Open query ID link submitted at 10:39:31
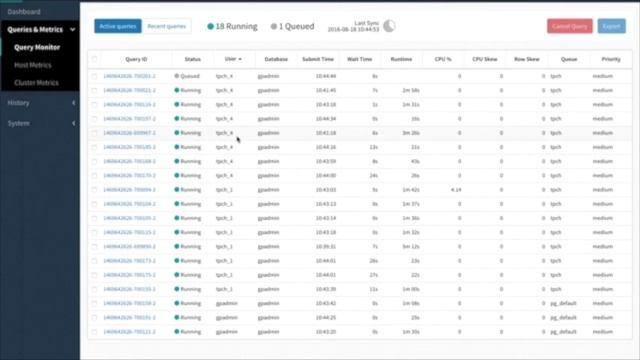This screenshot has width=640, height=360. point(129,247)
